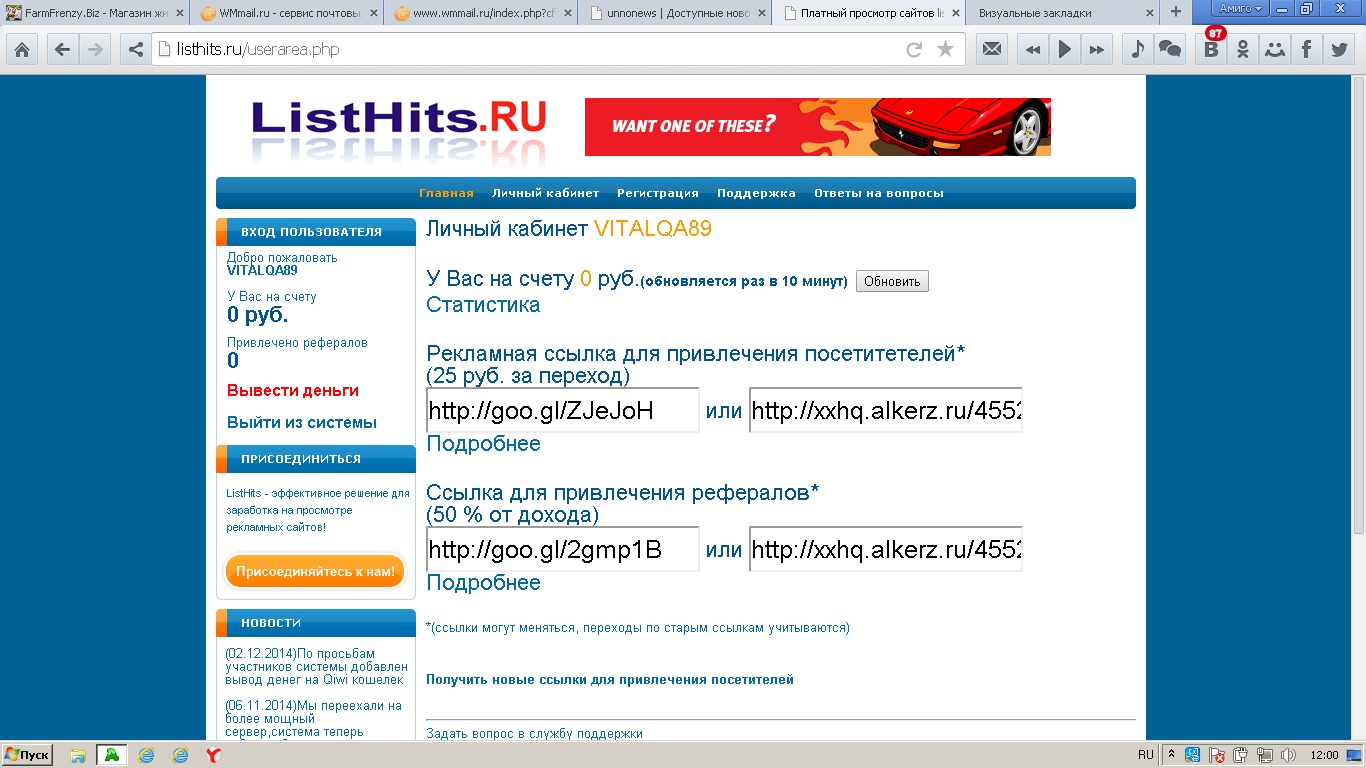Open the Ответы на вопросы menu item
This screenshot has width=1366, height=768.
[x=879, y=193]
